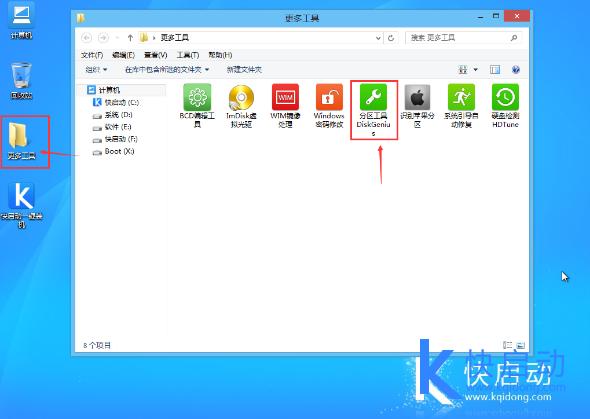Click 更多工具 in address breadcrumb
The width and height of the screenshot is (590, 419).
(x=175, y=38)
